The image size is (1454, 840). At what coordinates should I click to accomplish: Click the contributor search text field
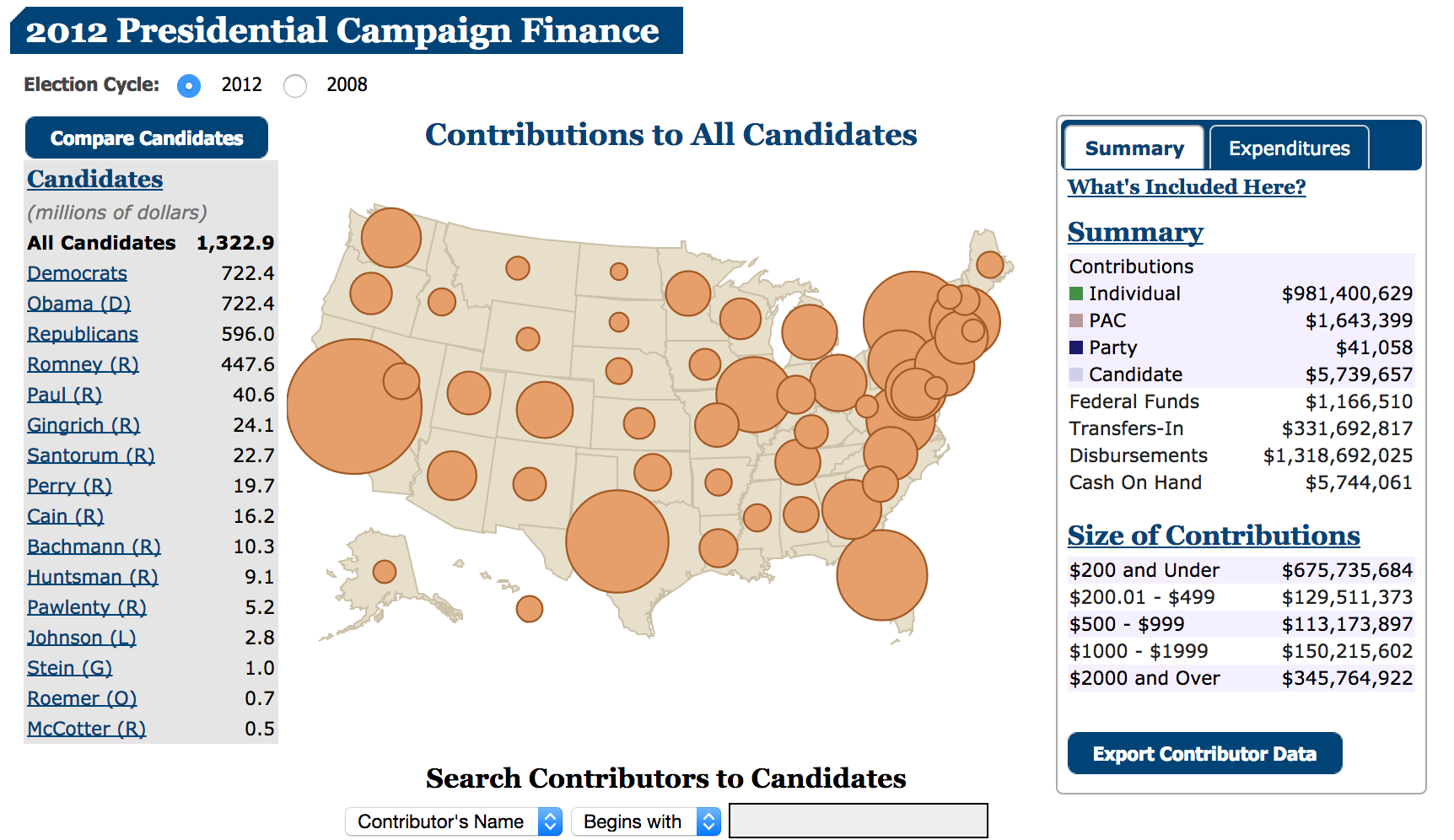tap(858, 821)
